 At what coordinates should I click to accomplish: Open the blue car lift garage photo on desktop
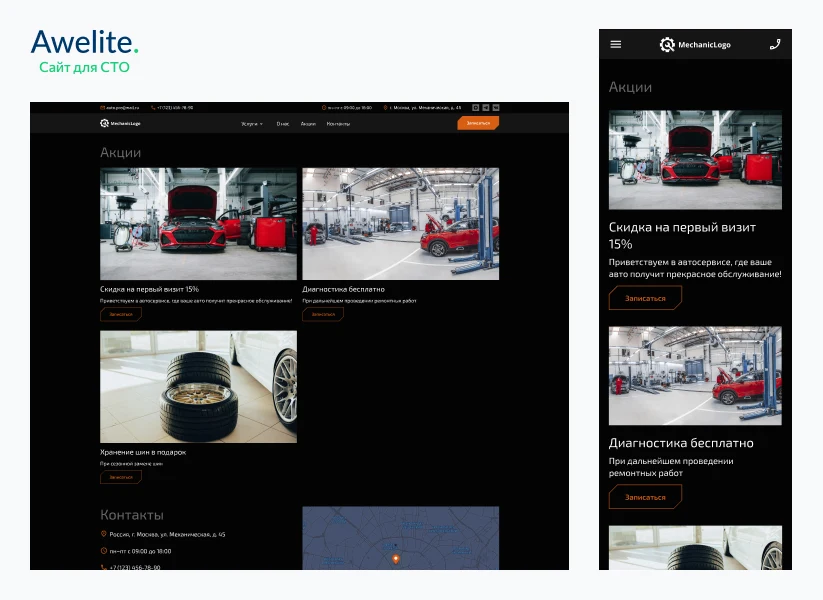(x=400, y=224)
